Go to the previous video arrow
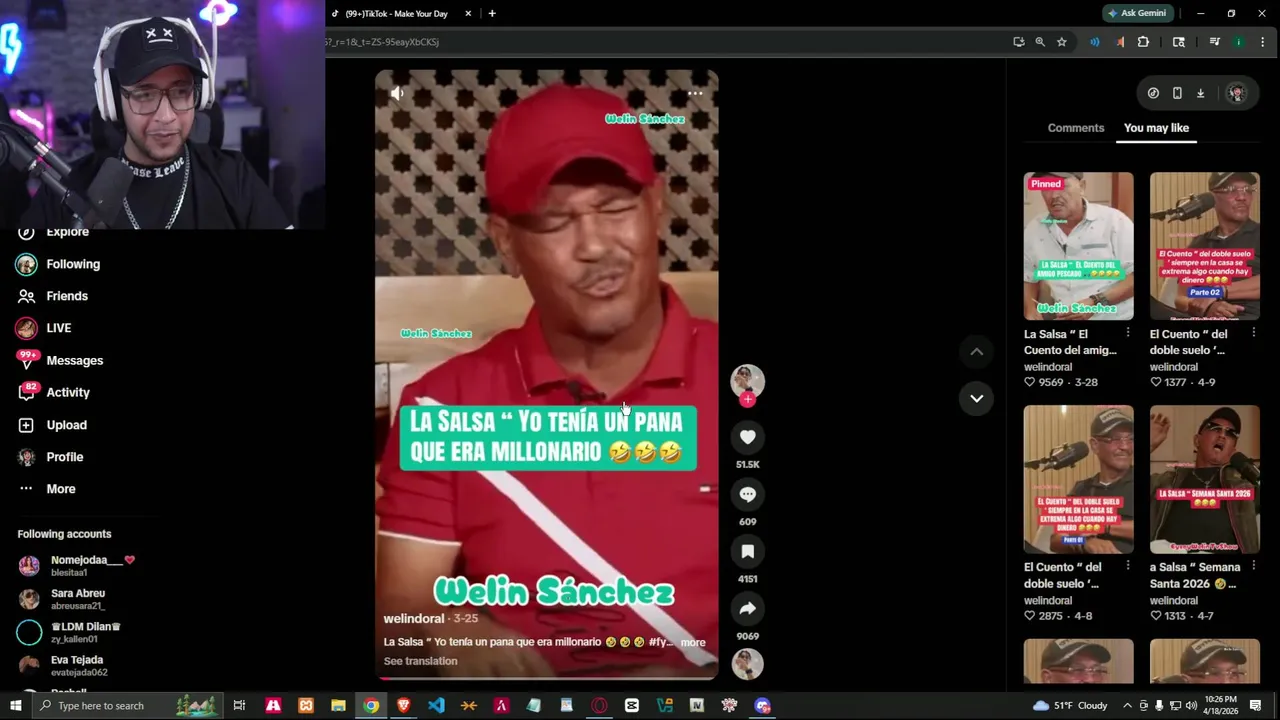This screenshot has width=1280, height=720. point(977,351)
